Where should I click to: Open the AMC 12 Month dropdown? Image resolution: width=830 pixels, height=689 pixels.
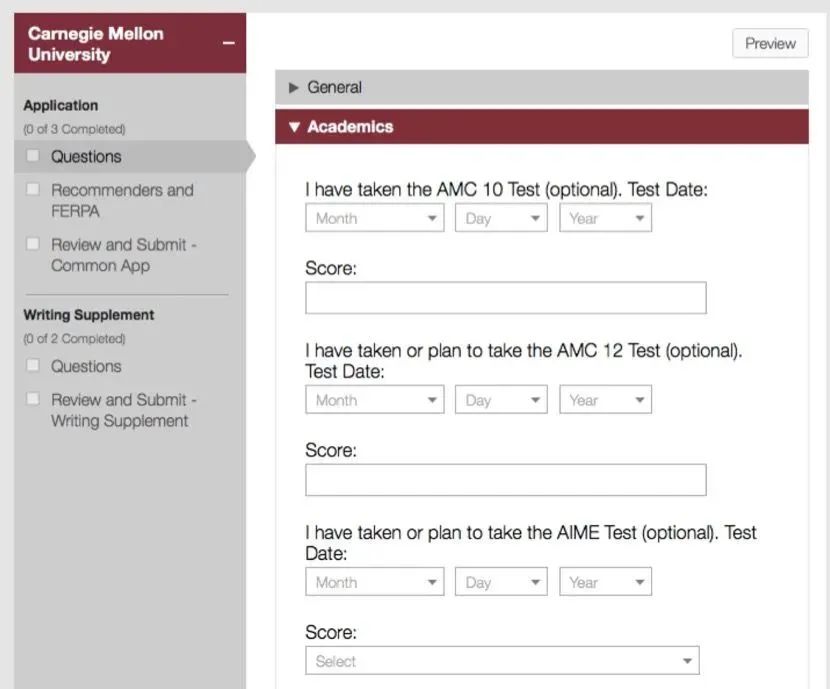coord(374,400)
